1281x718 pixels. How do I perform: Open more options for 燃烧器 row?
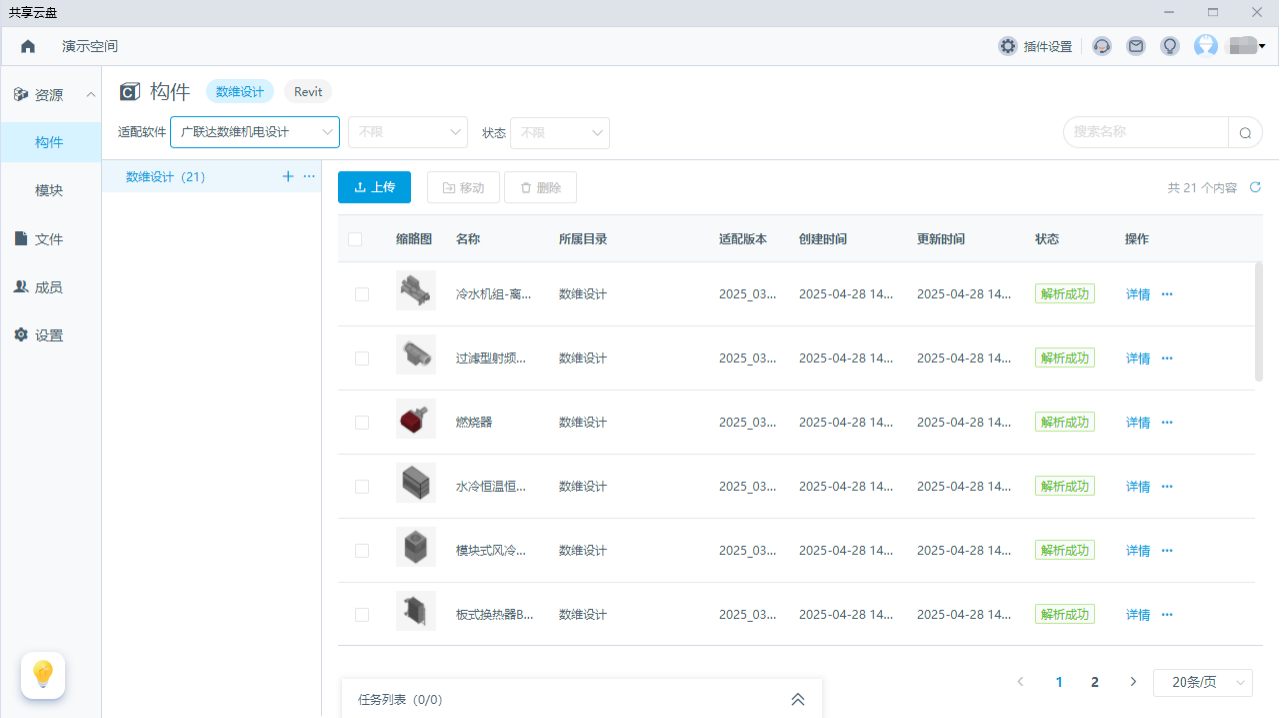pyautogui.click(x=1167, y=422)
